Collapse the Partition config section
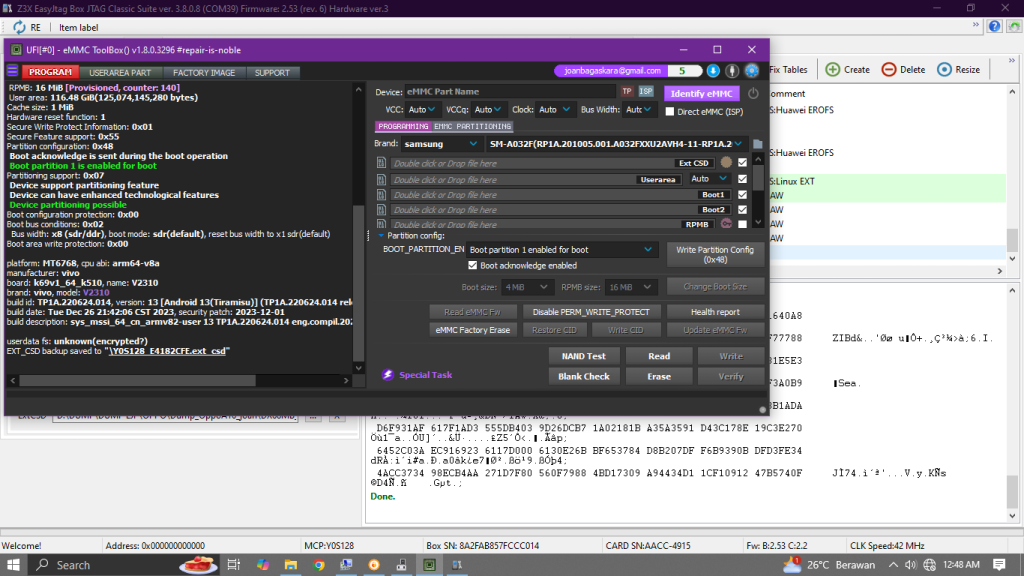Image resolution: width=1024 pixels, height=576 pixels. (x=381, y=236)
